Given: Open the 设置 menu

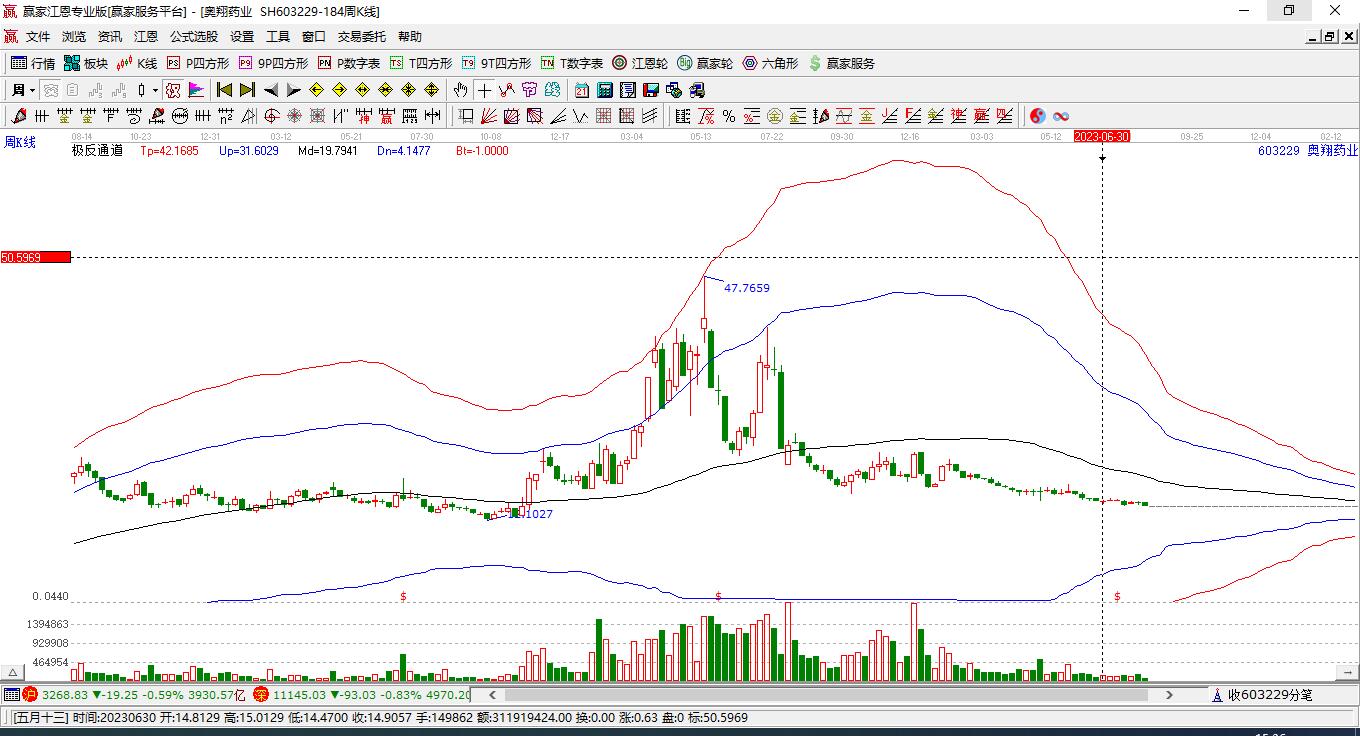Looking at the screenshot, I should pos(242,37).
